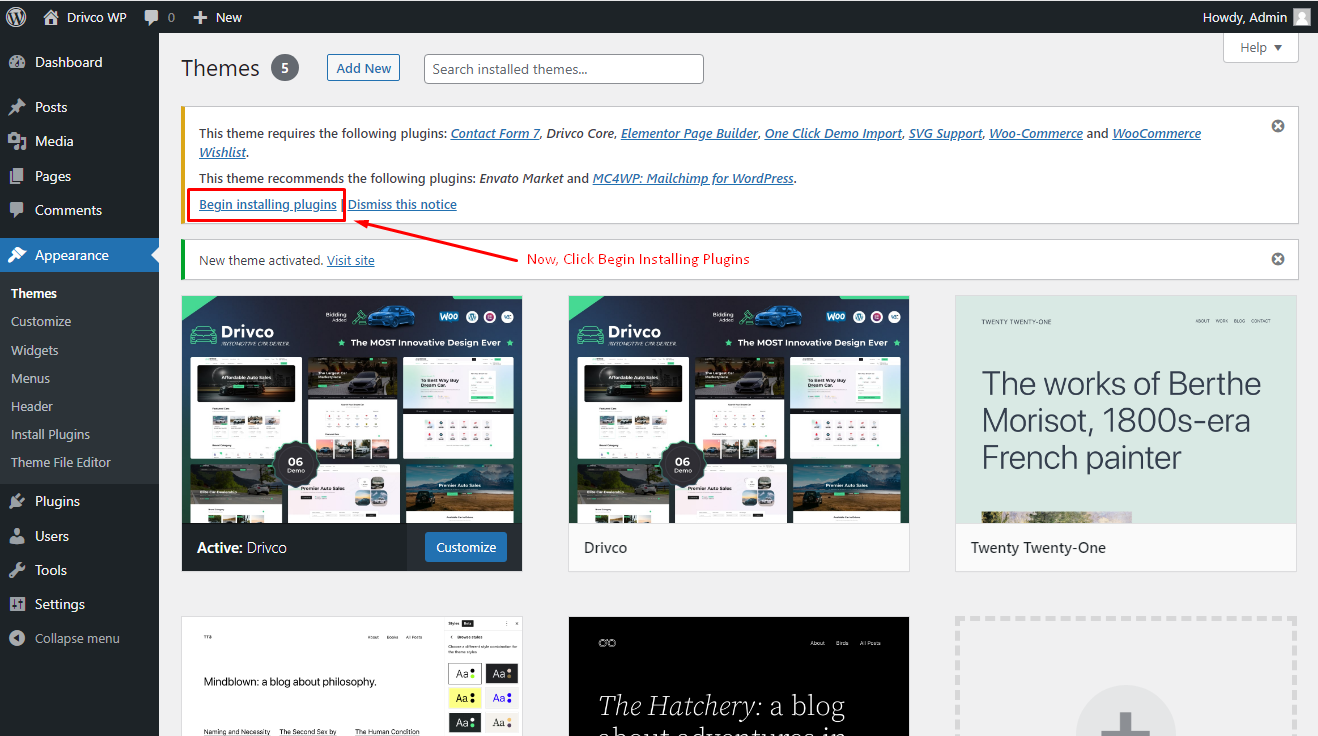Click the Appearance paintbrush icon

tap(17, 255)
